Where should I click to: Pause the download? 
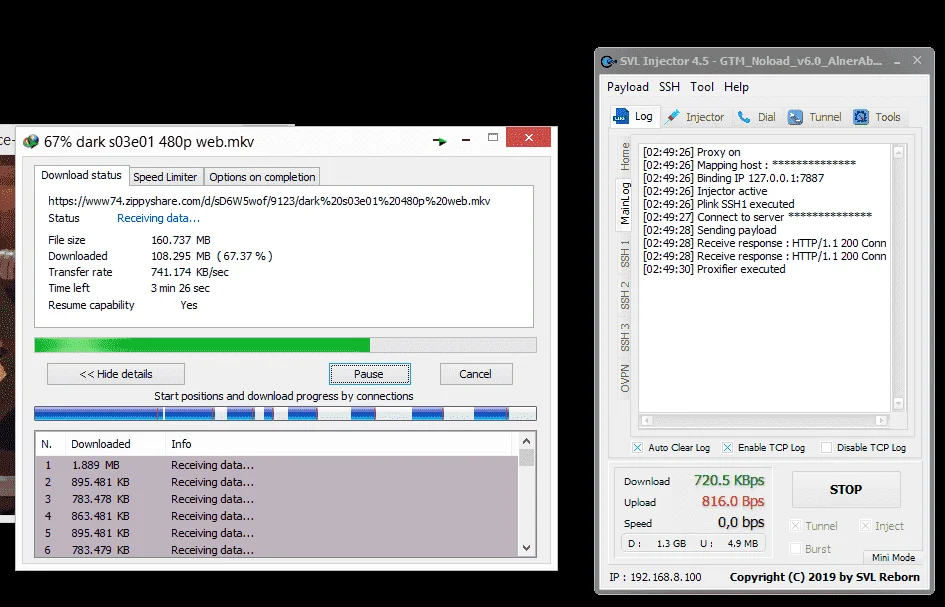coord(369,374)
